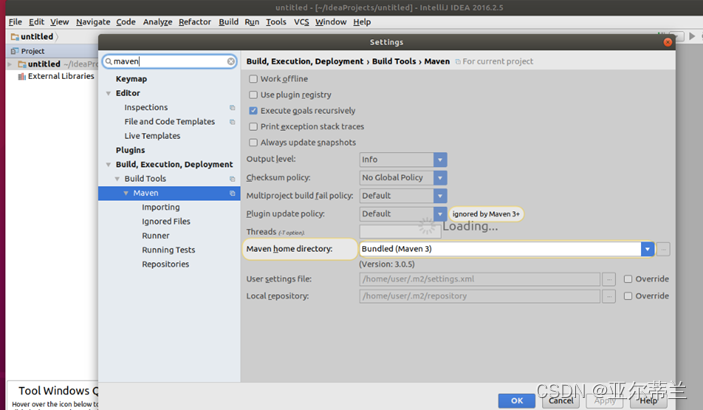Close the Settings dialog with red button
This screenshot has height=410, width=703.
point(668,42)
